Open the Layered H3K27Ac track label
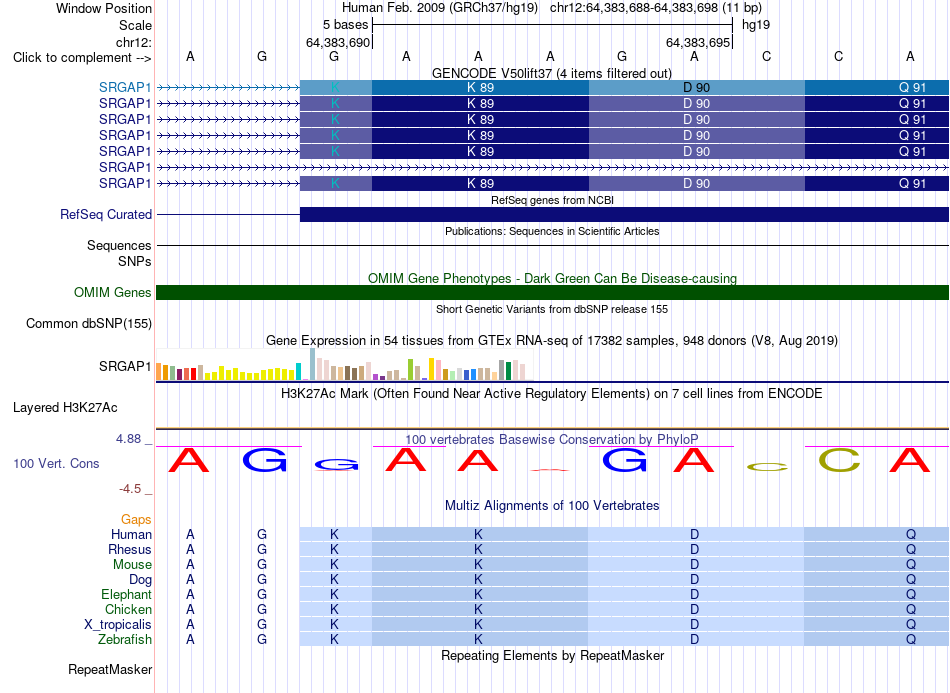Image resolution: width=950 pixels, height=693 pixels. click(65, 408)
